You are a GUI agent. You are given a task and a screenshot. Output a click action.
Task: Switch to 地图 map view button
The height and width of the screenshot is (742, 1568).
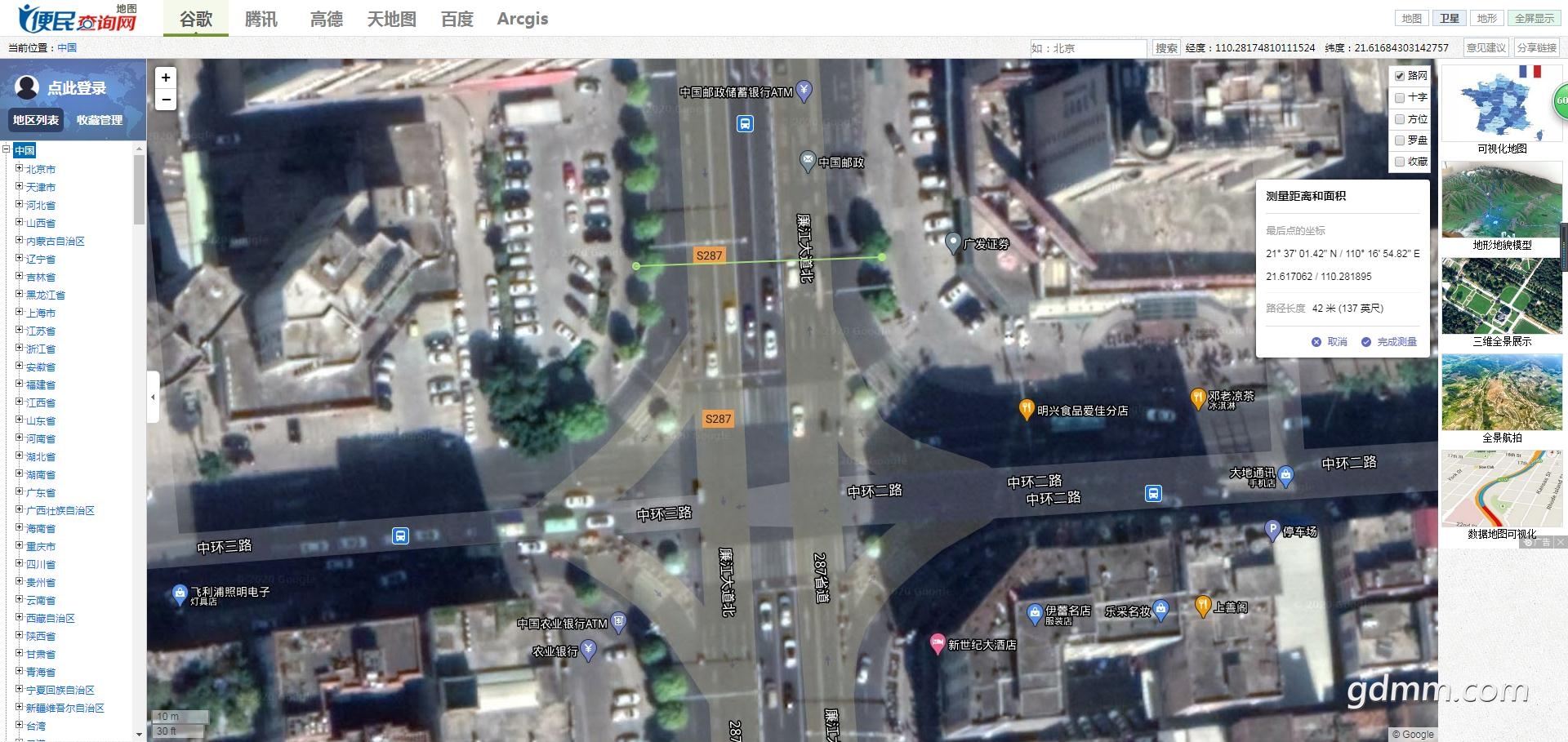tap(1411, 18)
